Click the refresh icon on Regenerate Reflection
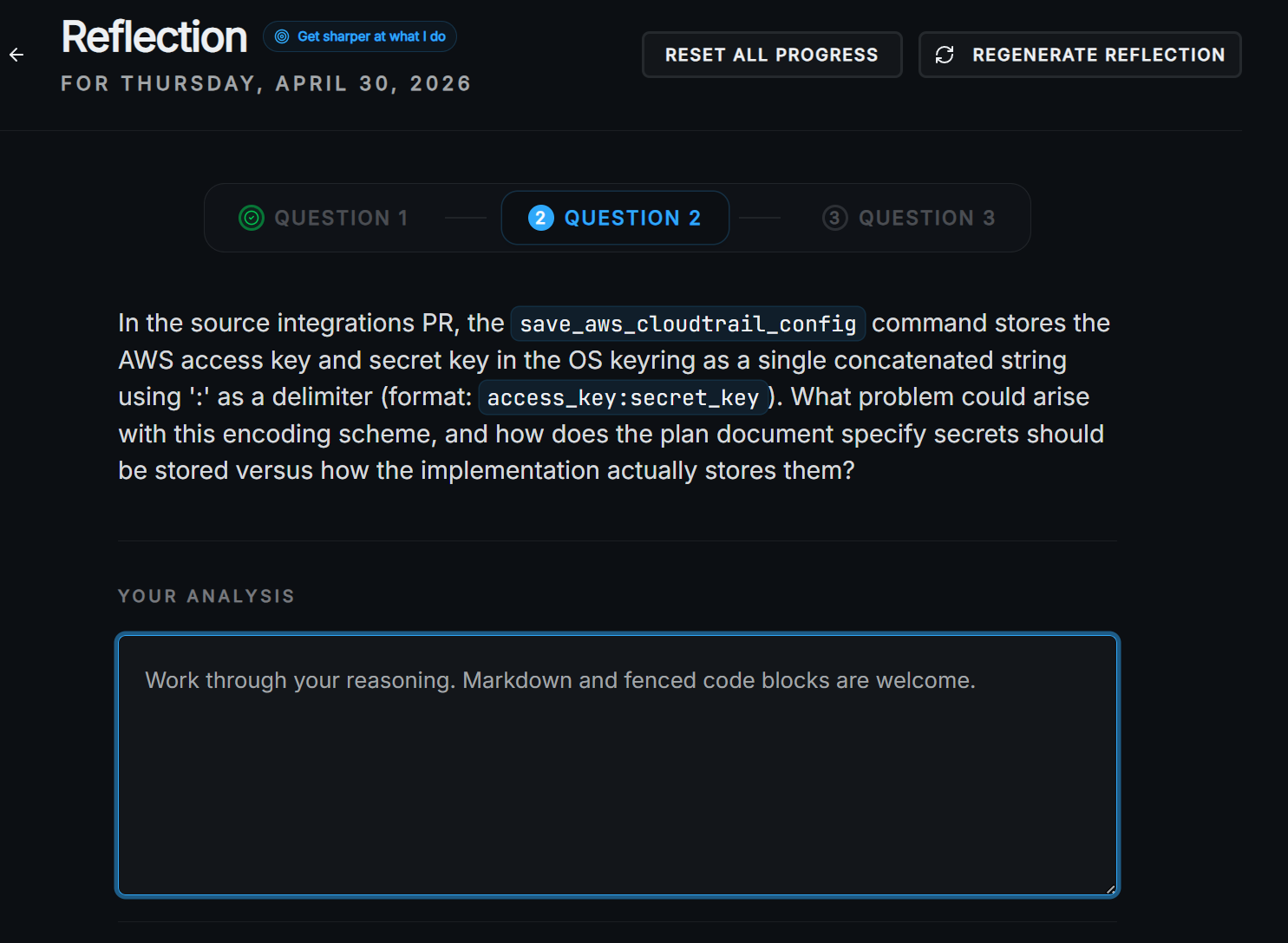The height and width of the screenshot is (943, 1288). (x=945, y=55)
